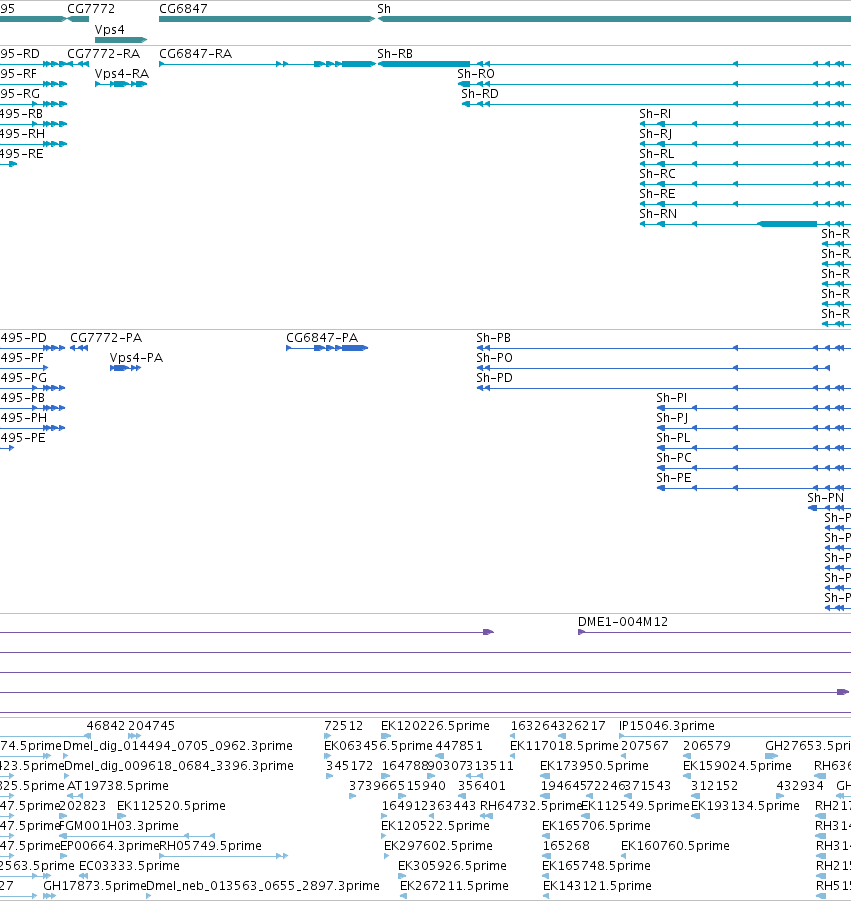The image size is (851, 901).
Task: Open EST EK063456.5prime
Action: 378,746
